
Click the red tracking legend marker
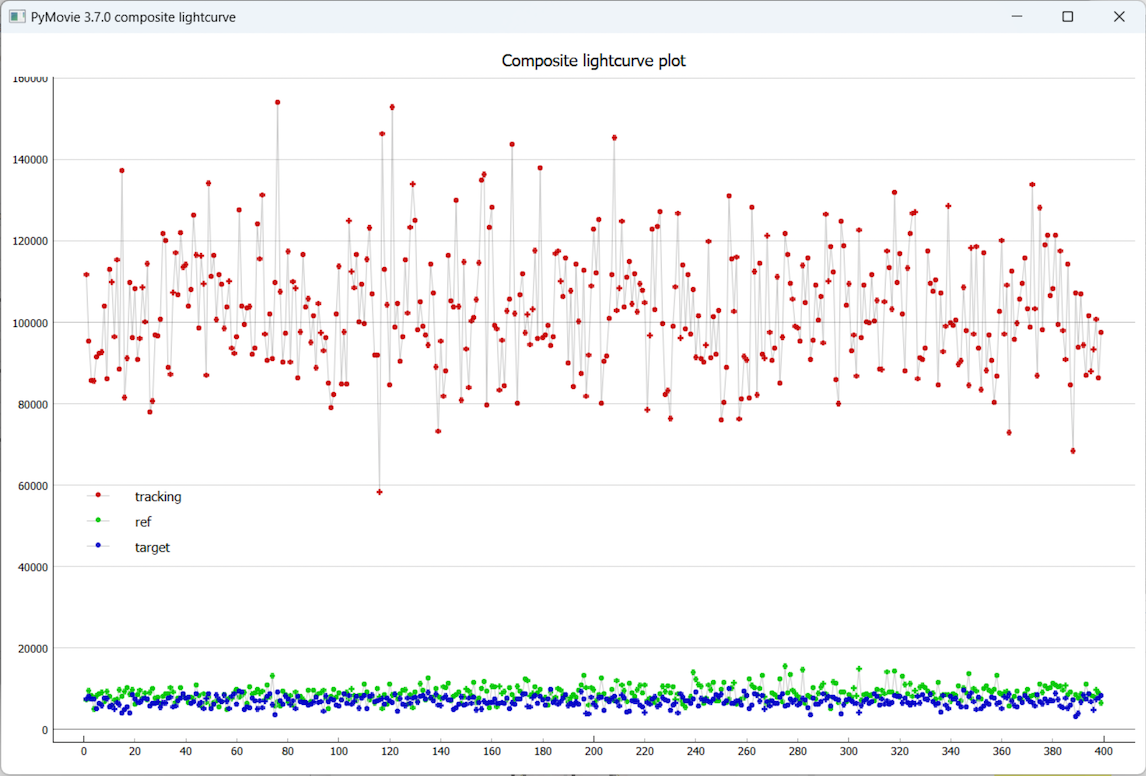pos(98,495)
